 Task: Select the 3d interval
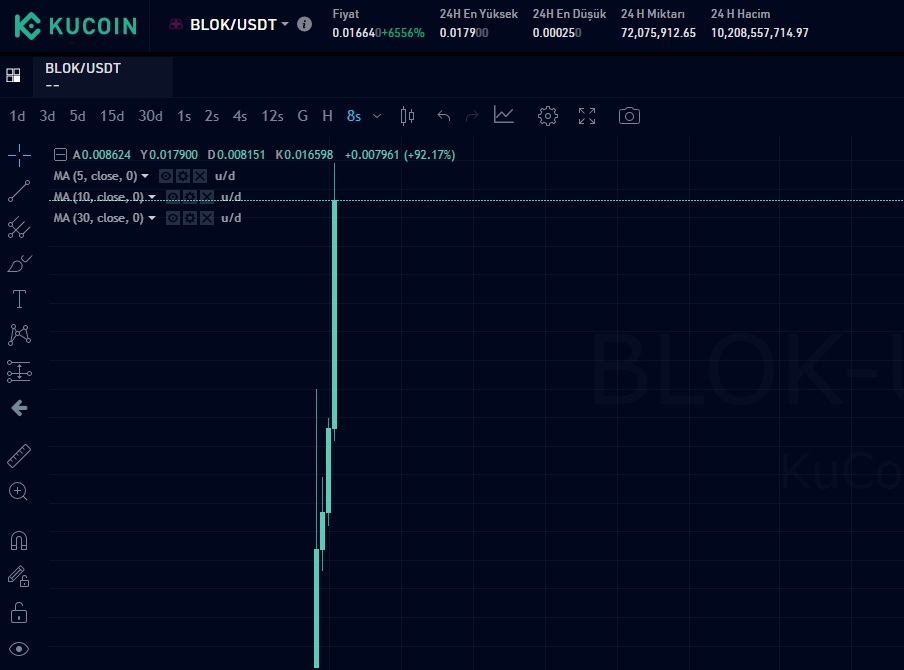click(x=47, y=116)
